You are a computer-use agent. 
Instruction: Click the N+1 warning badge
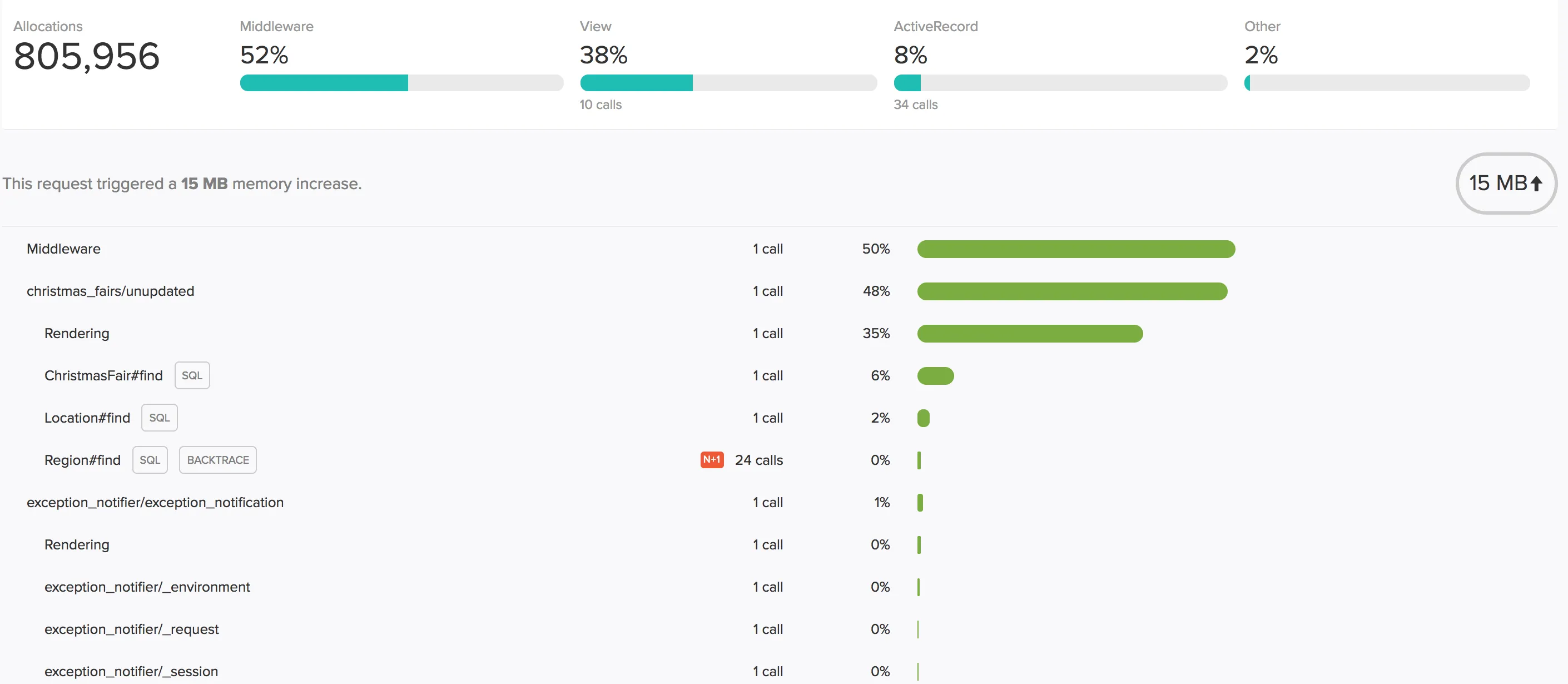(712, 459)
